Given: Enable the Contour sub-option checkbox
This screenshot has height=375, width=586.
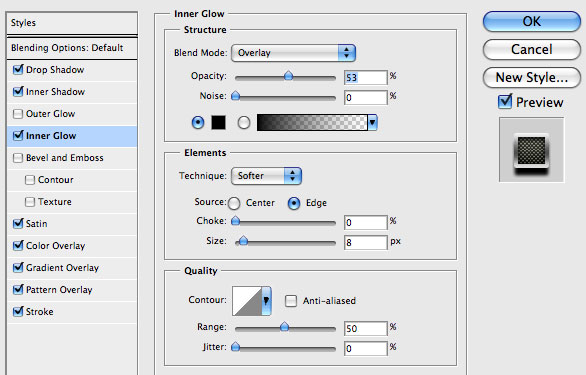Looking at the screenshot, I should [30, 180].
